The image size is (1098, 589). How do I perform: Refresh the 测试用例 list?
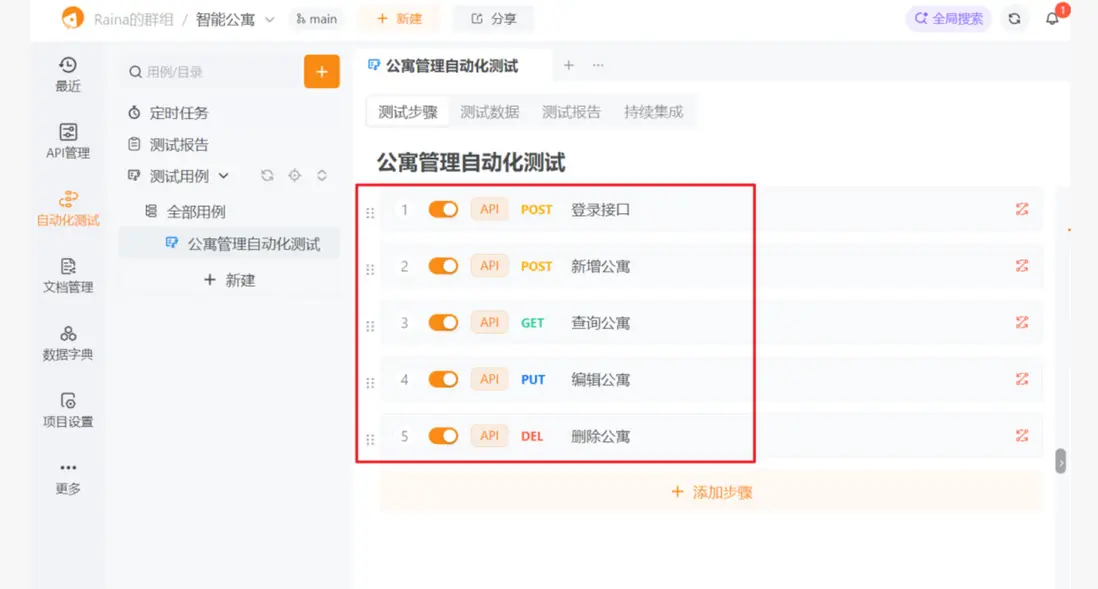pos(267,176)
